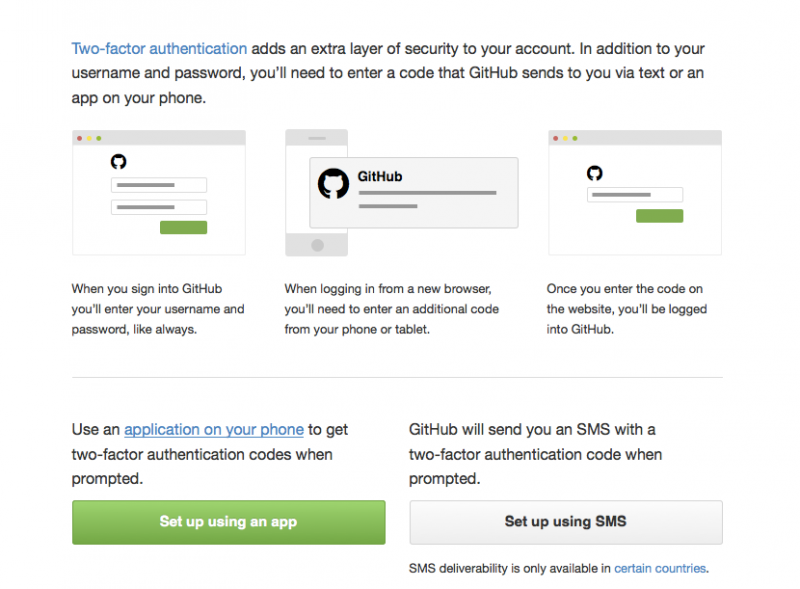Follow the application on your phone link
This screenshot has width=800, height=589.
[213, 429]
